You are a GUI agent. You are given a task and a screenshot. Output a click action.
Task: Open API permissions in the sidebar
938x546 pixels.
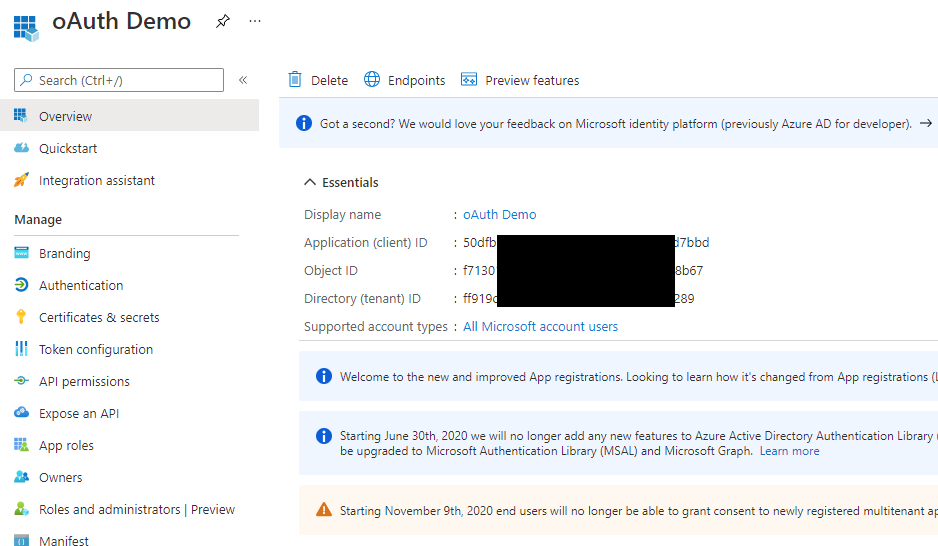pyautogui.click(x=84, y=382)
